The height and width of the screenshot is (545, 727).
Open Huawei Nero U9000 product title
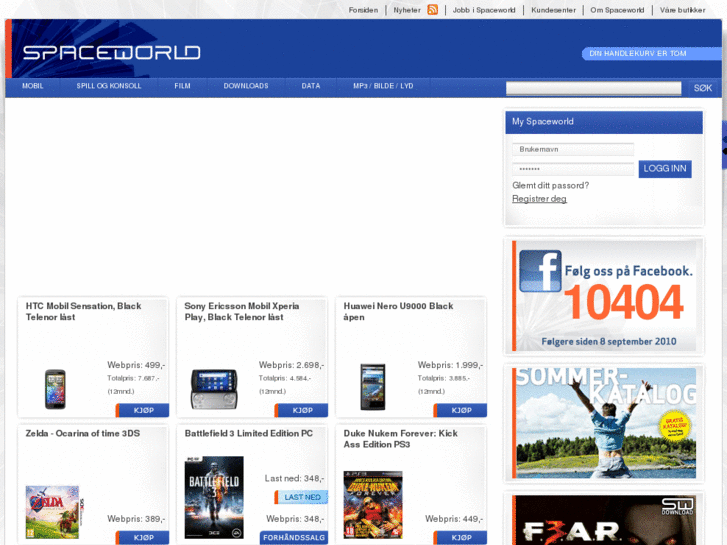coord(398,312)
